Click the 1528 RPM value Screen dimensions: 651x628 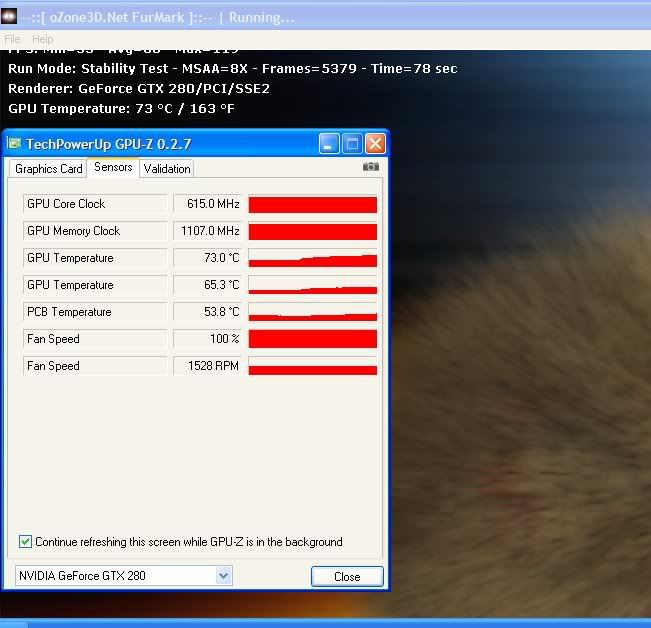click(x=208, y=366)
